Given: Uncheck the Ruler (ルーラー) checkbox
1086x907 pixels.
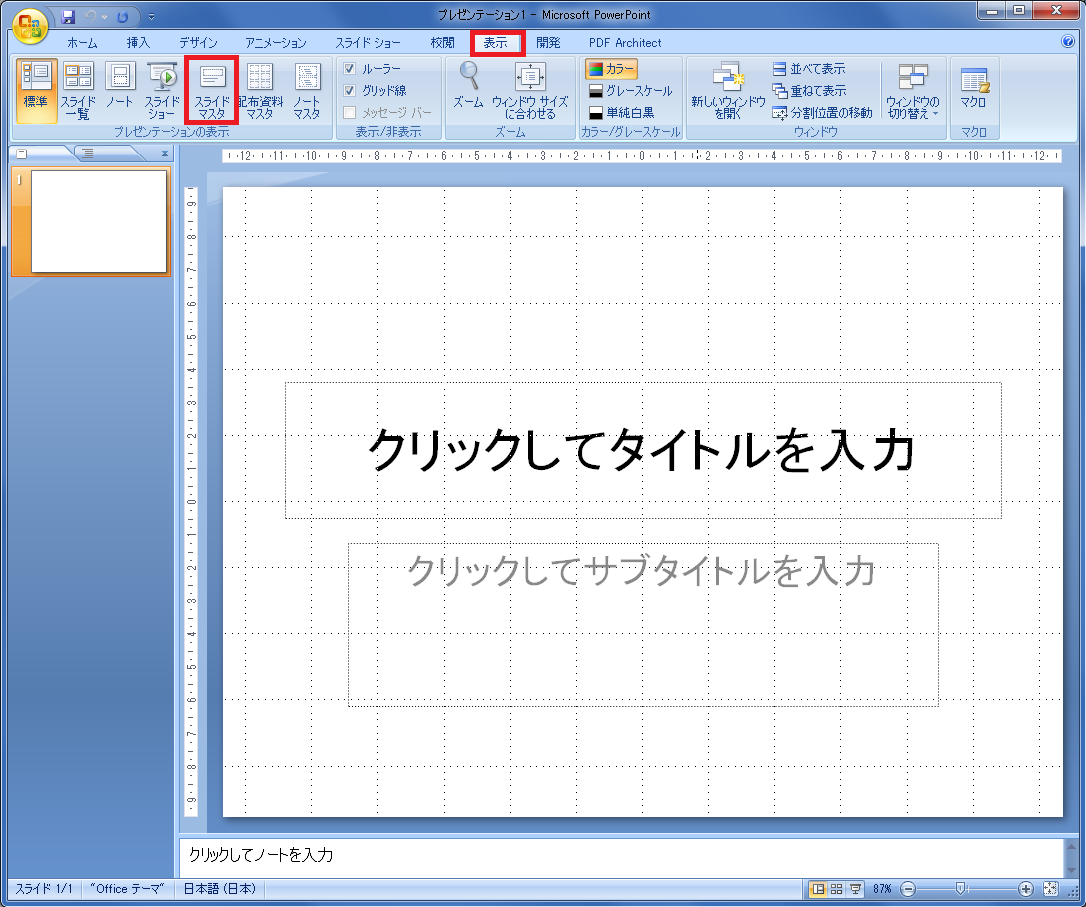Looking at the screenshot, I should tap(350, 69).
